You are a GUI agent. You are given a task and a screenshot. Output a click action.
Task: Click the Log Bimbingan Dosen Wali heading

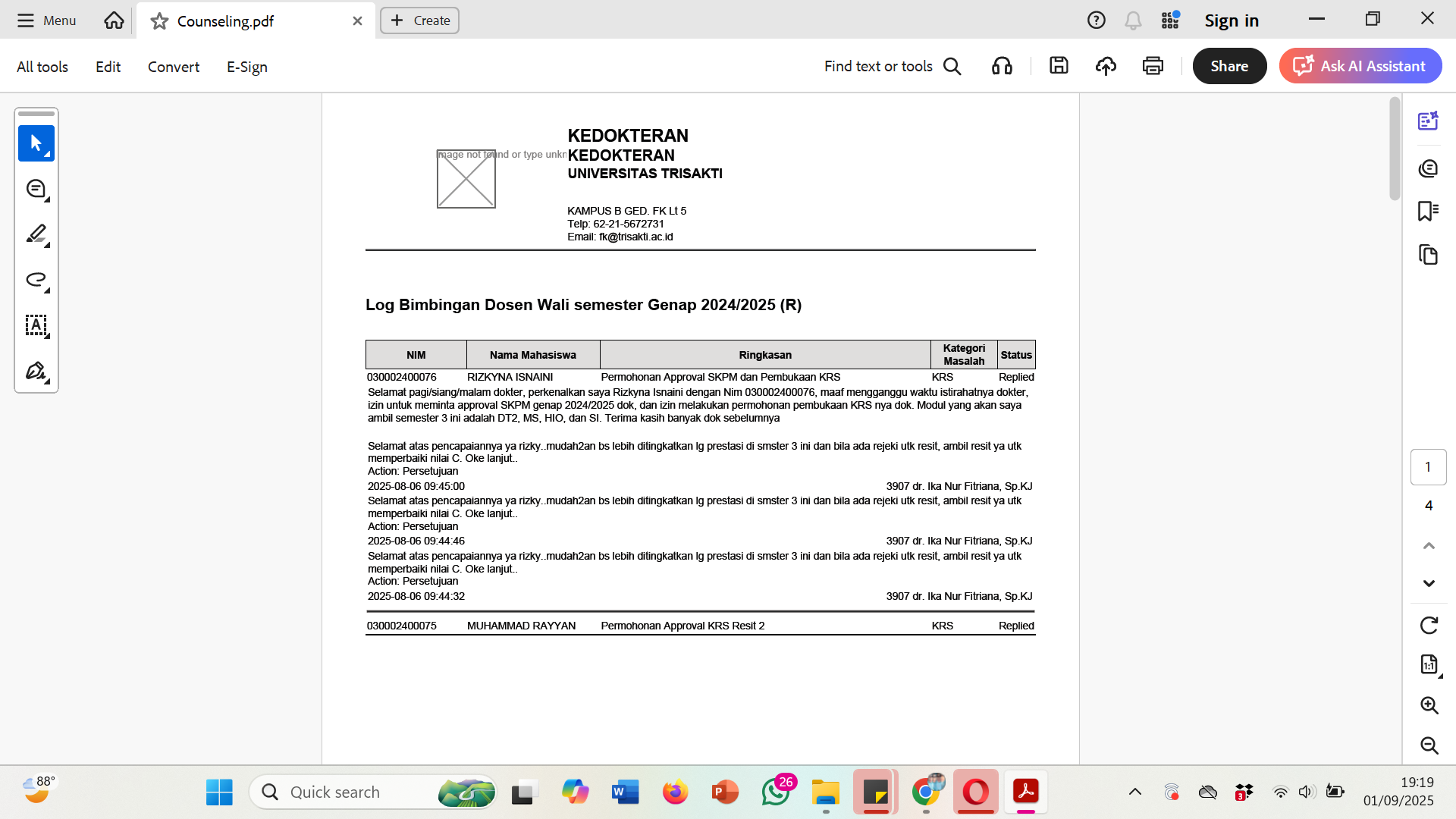click(583, 305)
